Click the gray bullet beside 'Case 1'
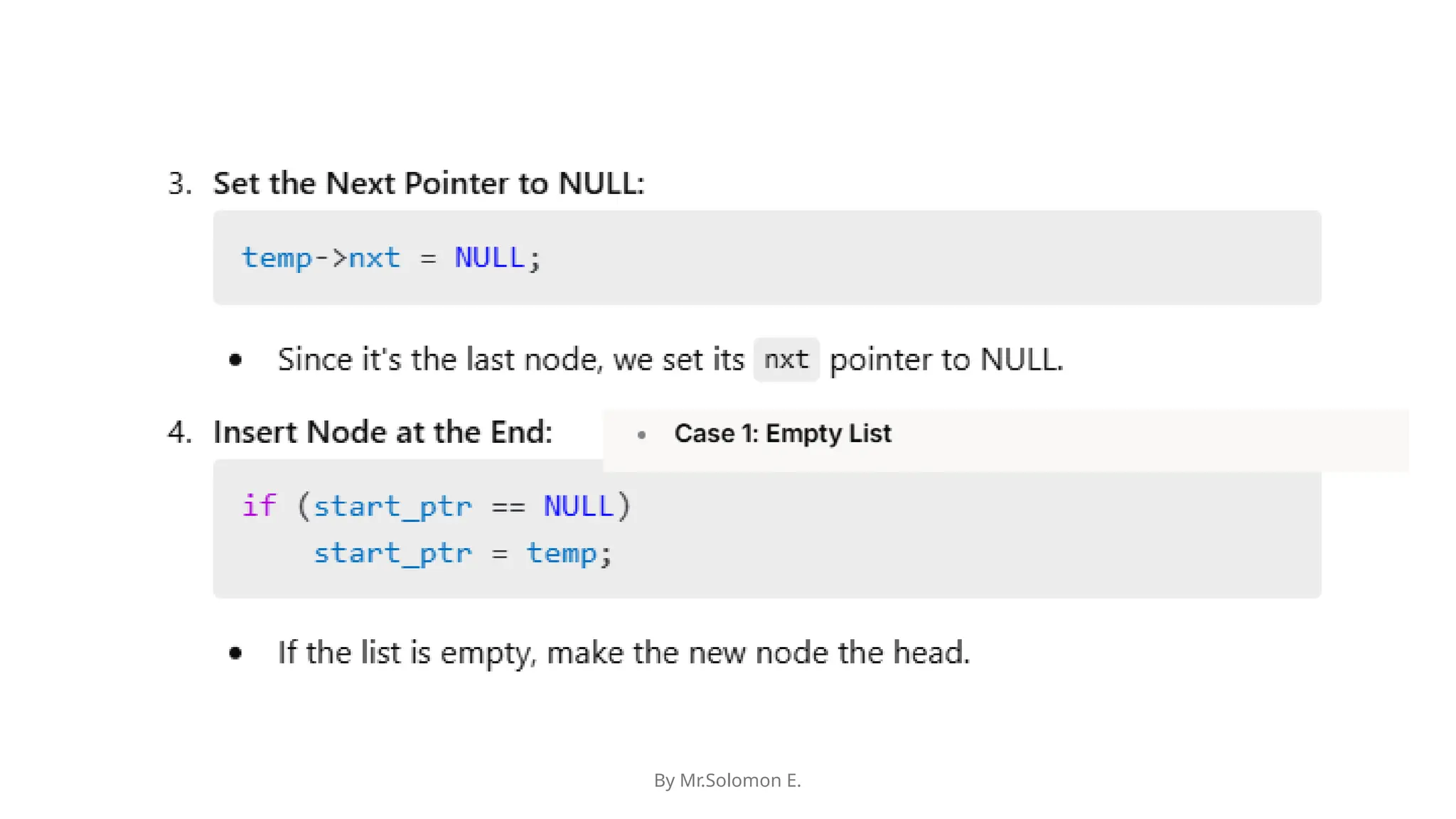 642,435
